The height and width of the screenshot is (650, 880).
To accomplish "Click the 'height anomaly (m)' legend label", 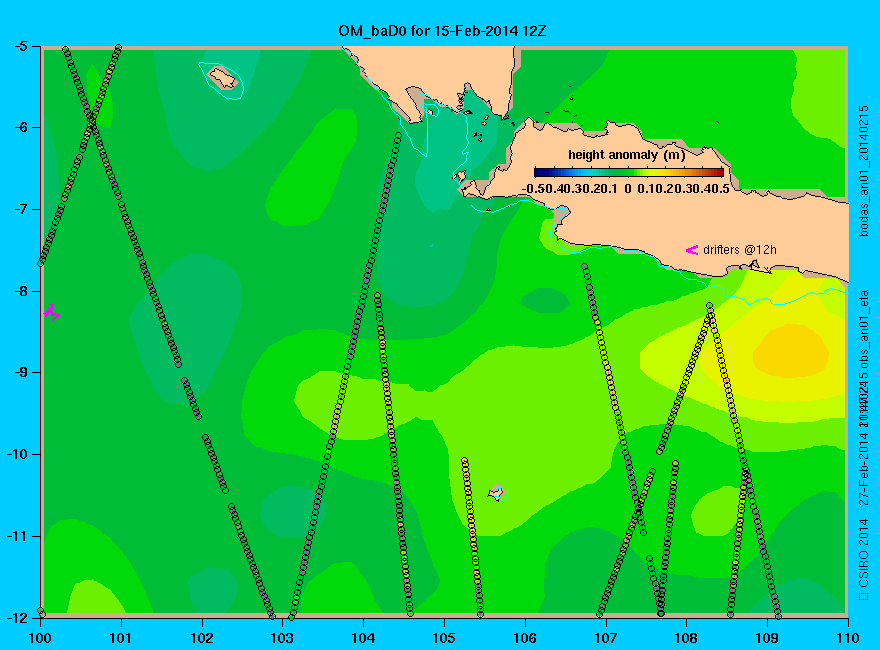I will pyautogui.click(x=626, y=155).
